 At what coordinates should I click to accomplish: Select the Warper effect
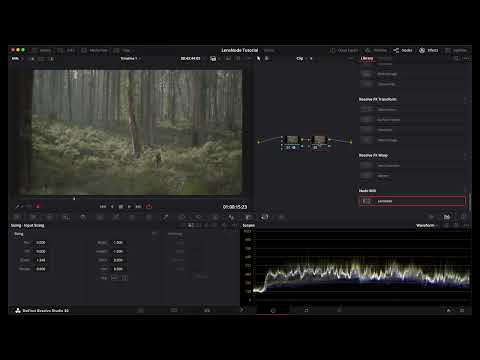412,176
